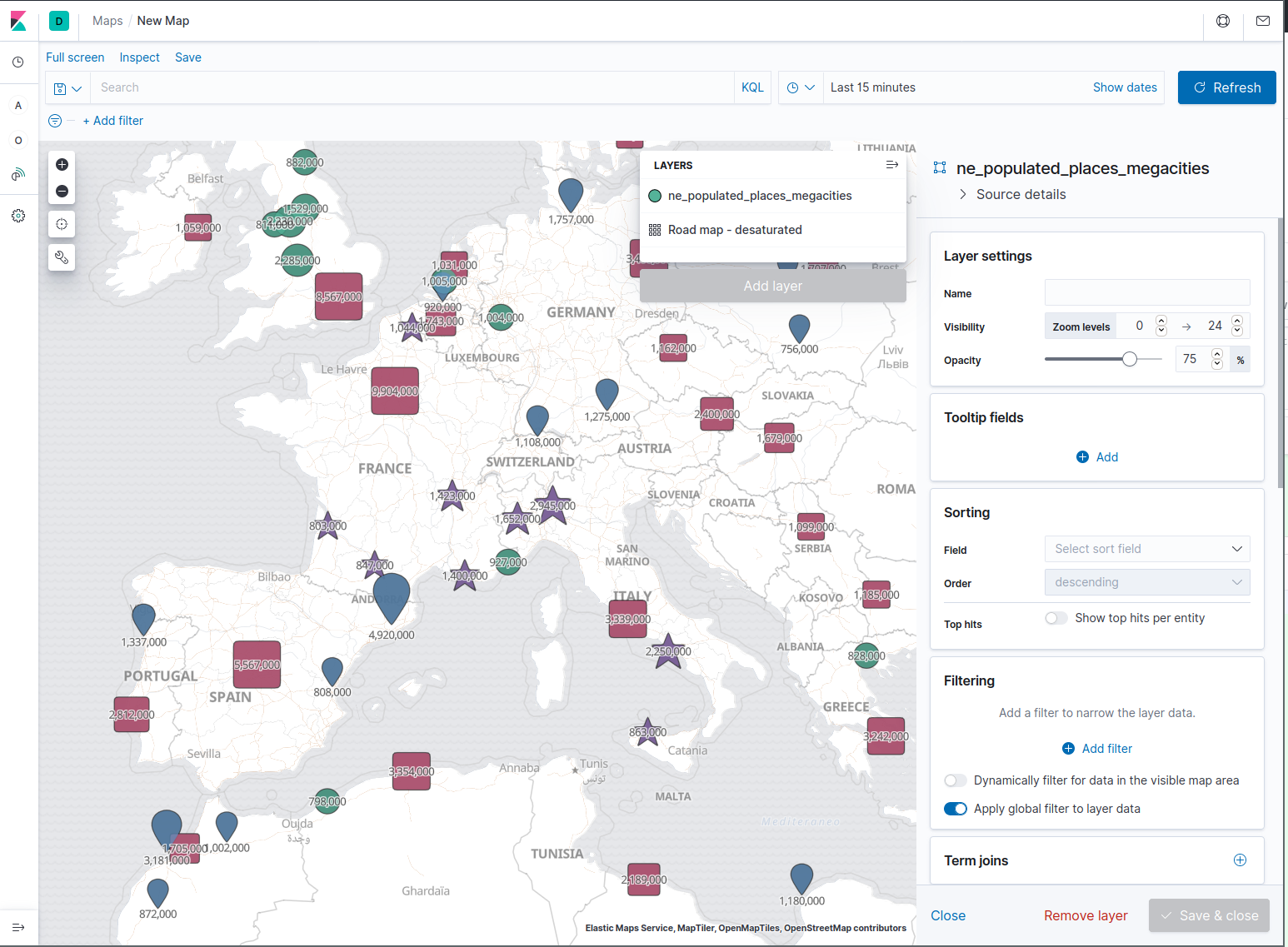Click Inspect menu item

139,57
